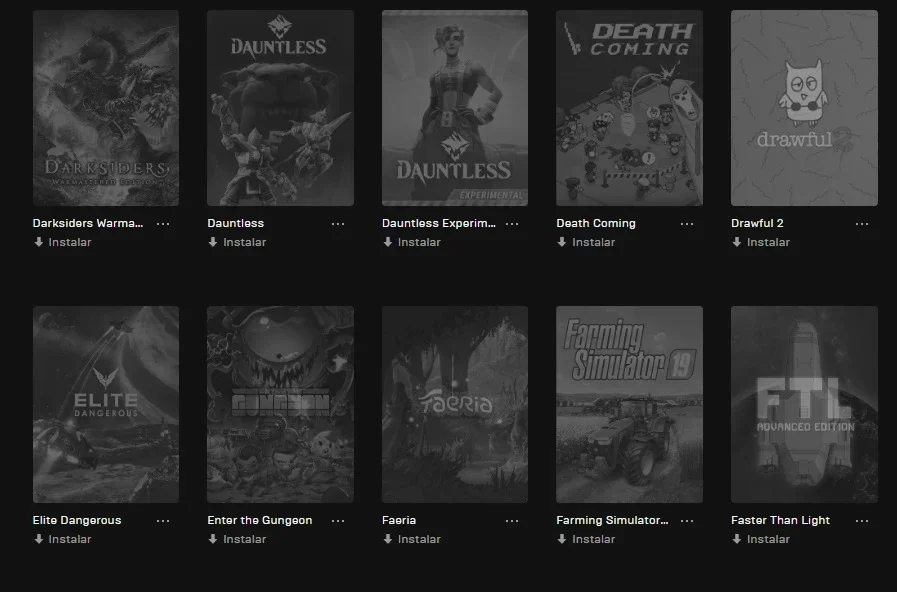Image resolution: width=897 pixels, height=592 pixels.
Task: Open the three-dot menu beside Dauntless title
Action: 338,224
